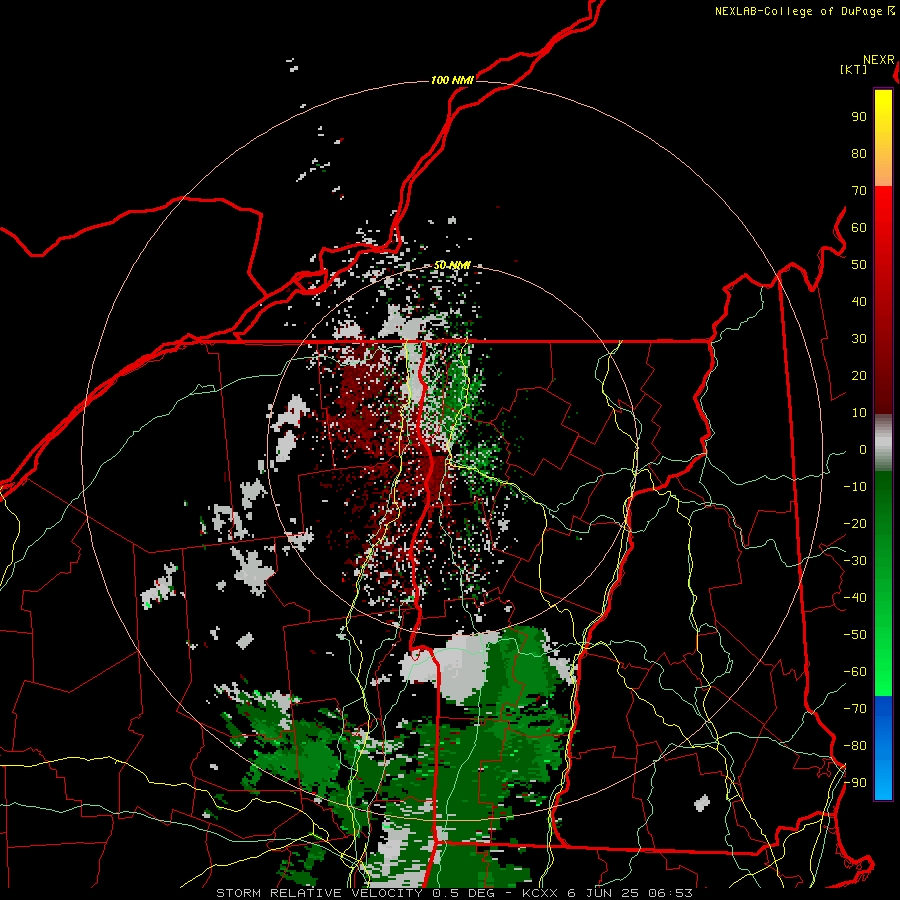Viewport: 900px width, 900px height.
Task: Click the gray zero-velocity band of color bar
Action: coord(883,443)
